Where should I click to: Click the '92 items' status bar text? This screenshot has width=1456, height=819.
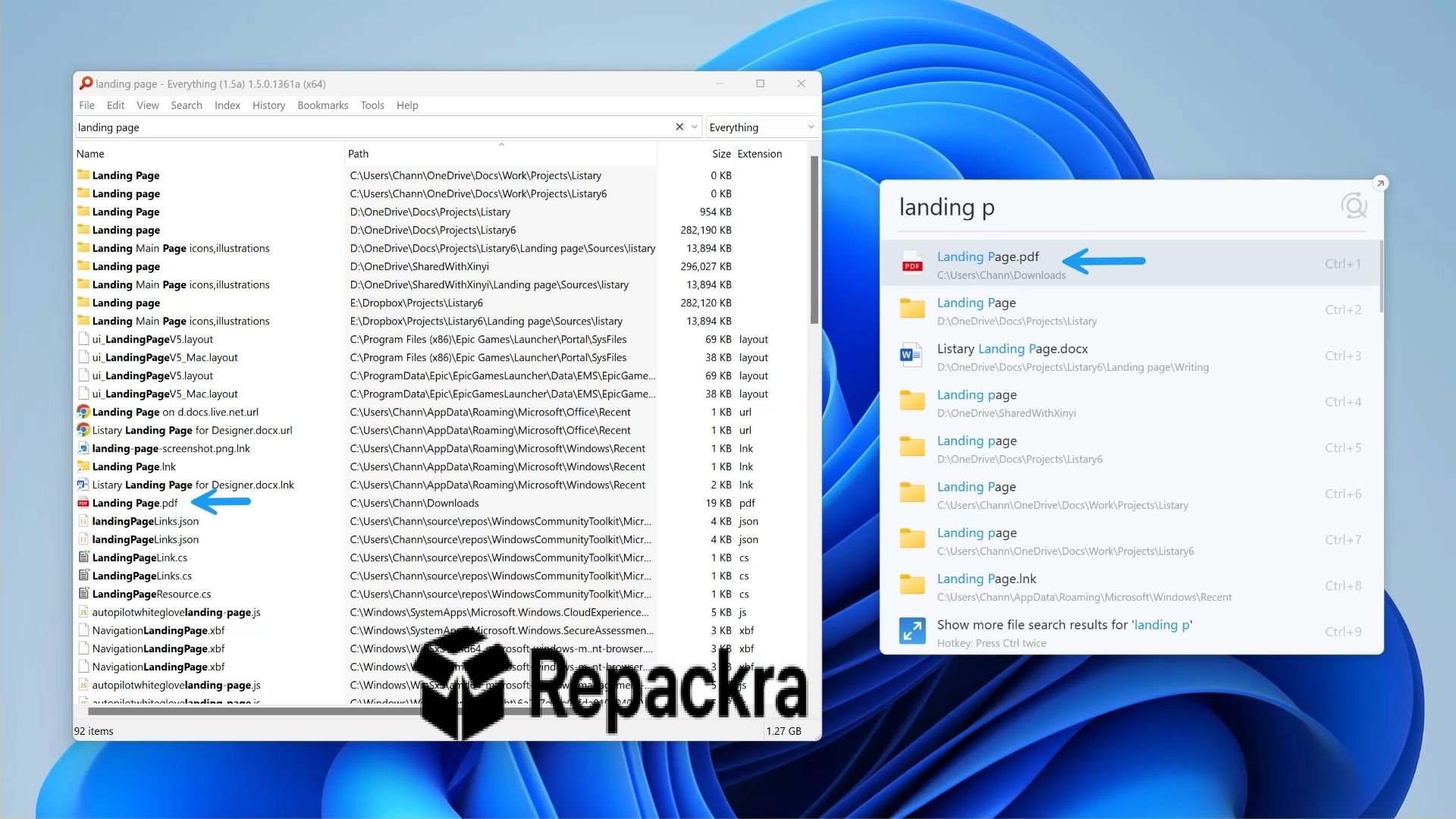[x=93, y=731]
